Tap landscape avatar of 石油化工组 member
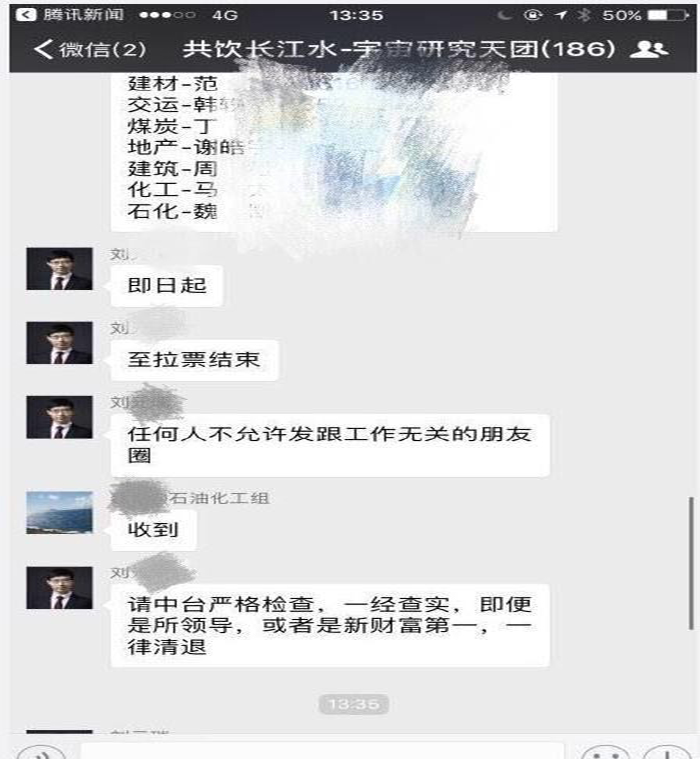700x759 pixels. coord(59,513)
